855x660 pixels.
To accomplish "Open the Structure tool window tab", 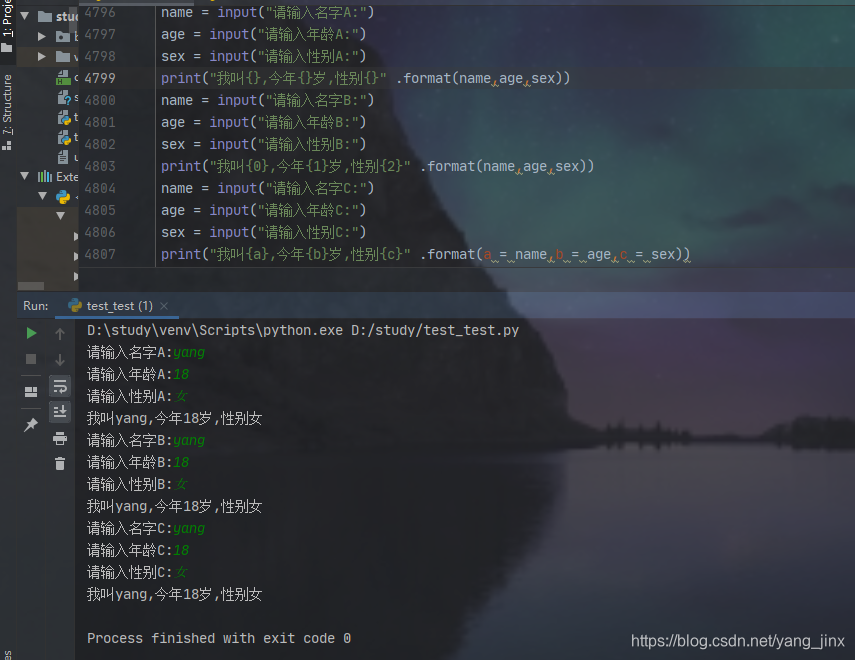I will (7, 111).
